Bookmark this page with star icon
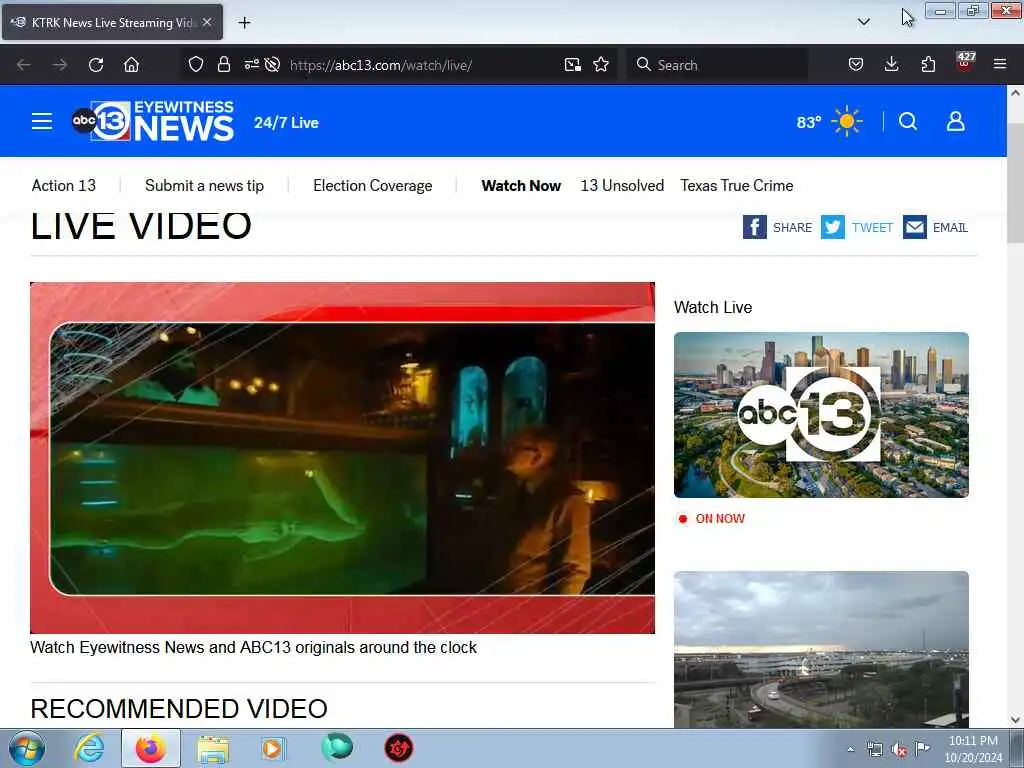 pyautogui.click(x=601, y=65)
